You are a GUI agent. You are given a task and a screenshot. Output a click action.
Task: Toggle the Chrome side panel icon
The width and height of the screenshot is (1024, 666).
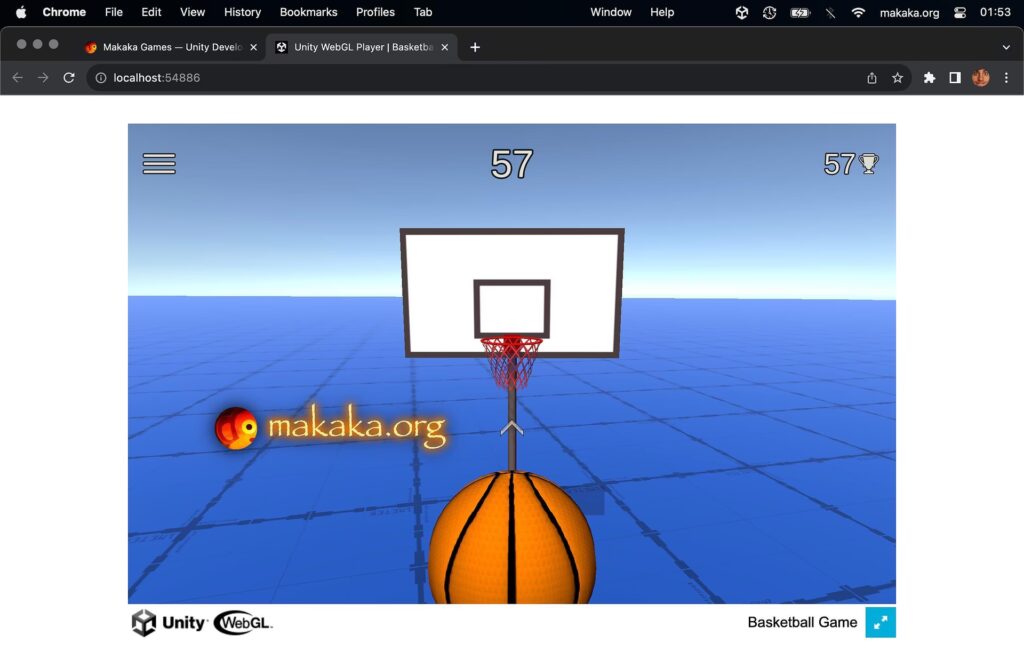[955, 78]
